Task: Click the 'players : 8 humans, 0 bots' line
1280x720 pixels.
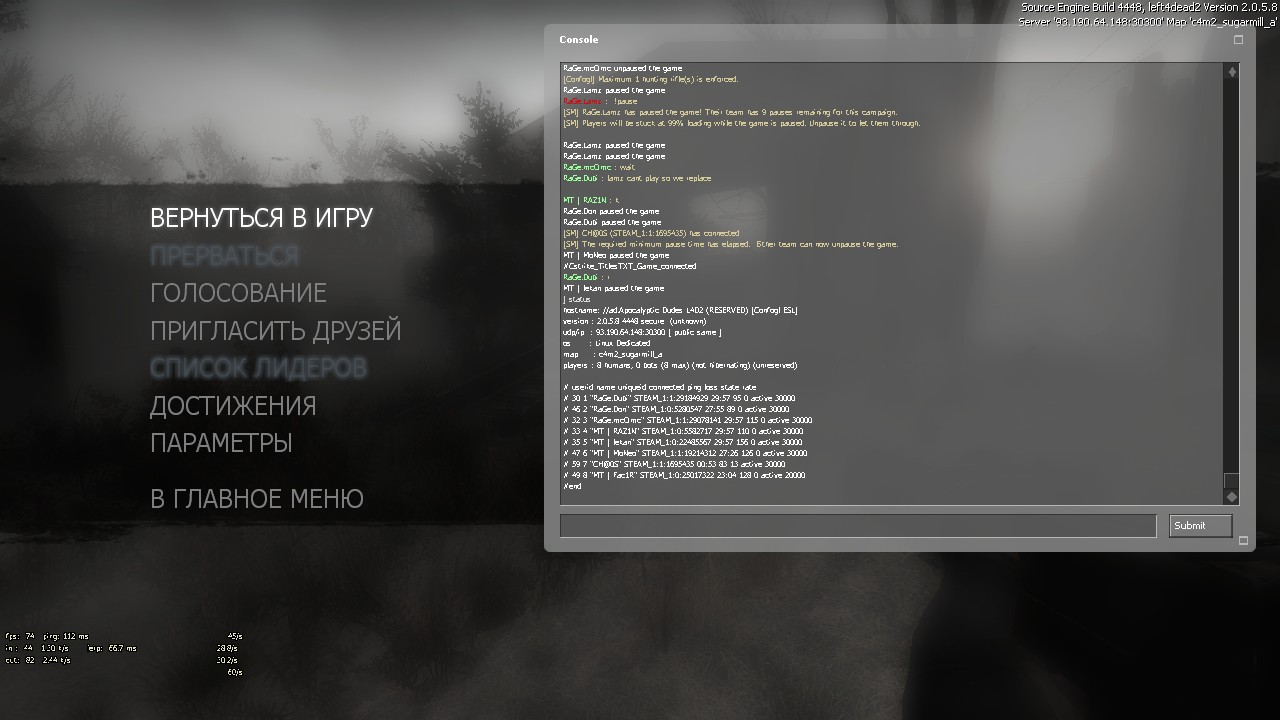Action: click(x=680, y=365)
